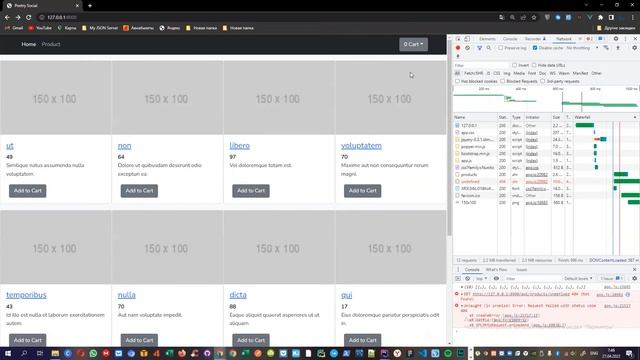This screenshot has width=640, height=360.
Task: Open the What's New drawer tab
Action: pyautogui.click(x=496, y=269)
